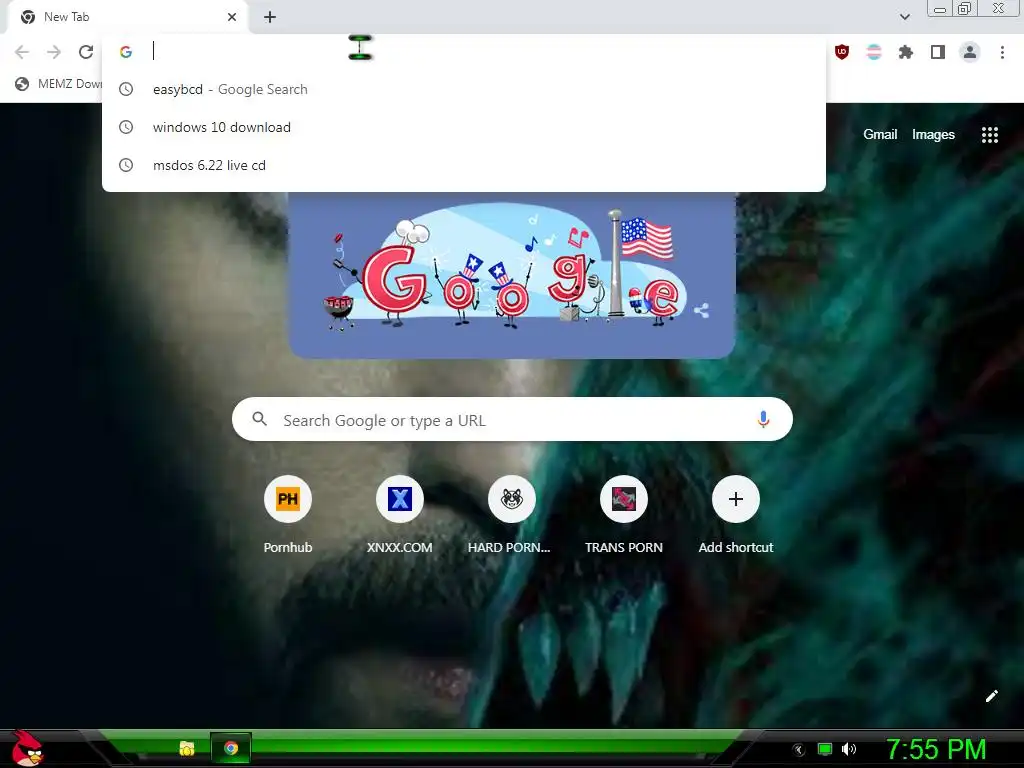
Task: Customize this page with the pencil icon
Action: click(991, 696)
